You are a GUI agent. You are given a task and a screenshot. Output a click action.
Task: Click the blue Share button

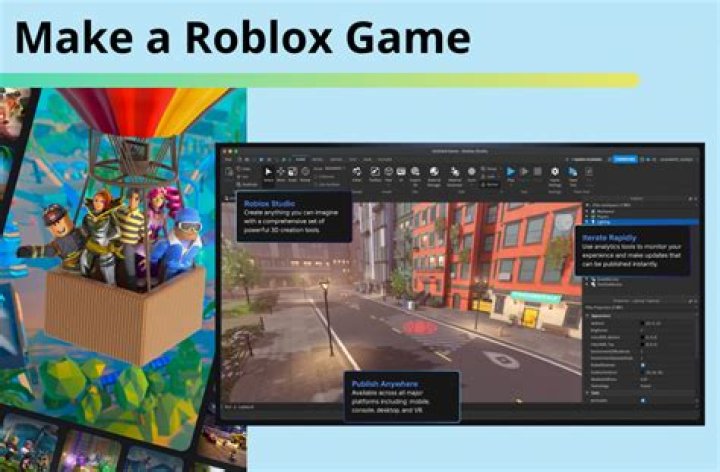coord(624,158)
